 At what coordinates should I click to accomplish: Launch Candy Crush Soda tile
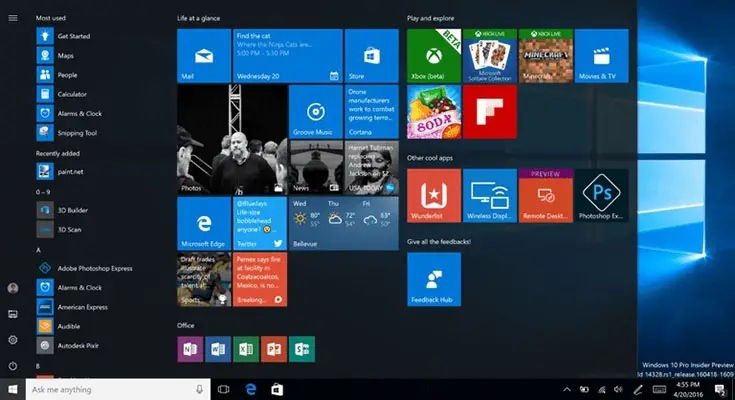(x=434, y=112)
